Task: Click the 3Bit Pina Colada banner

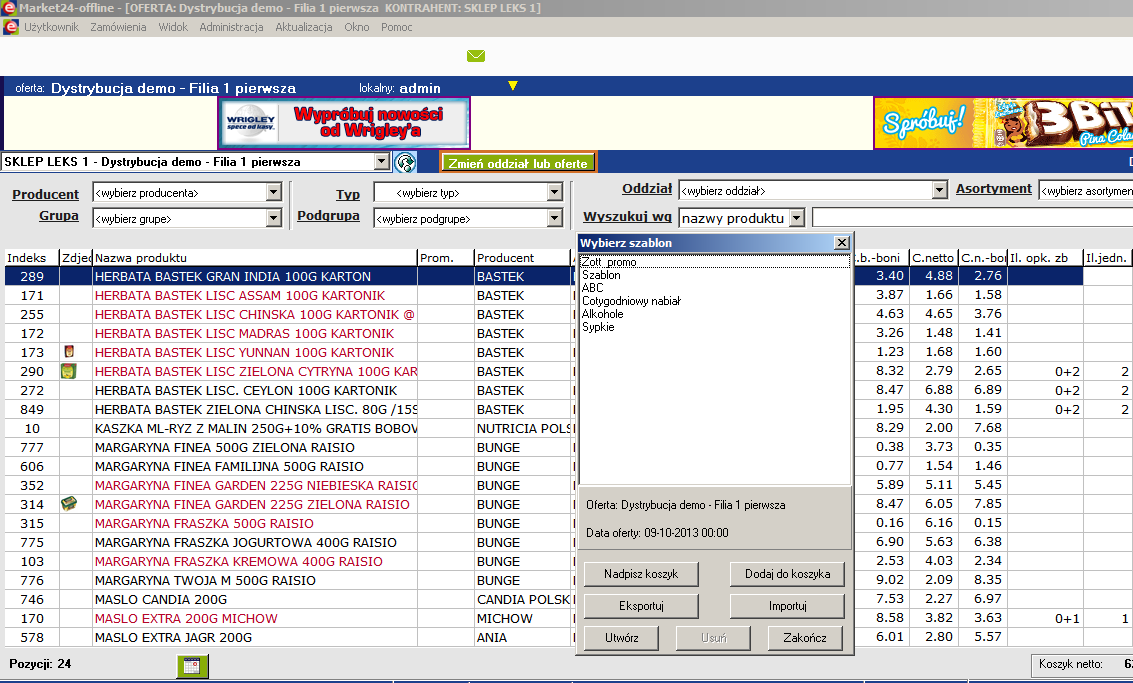Action: point(1004,123)
